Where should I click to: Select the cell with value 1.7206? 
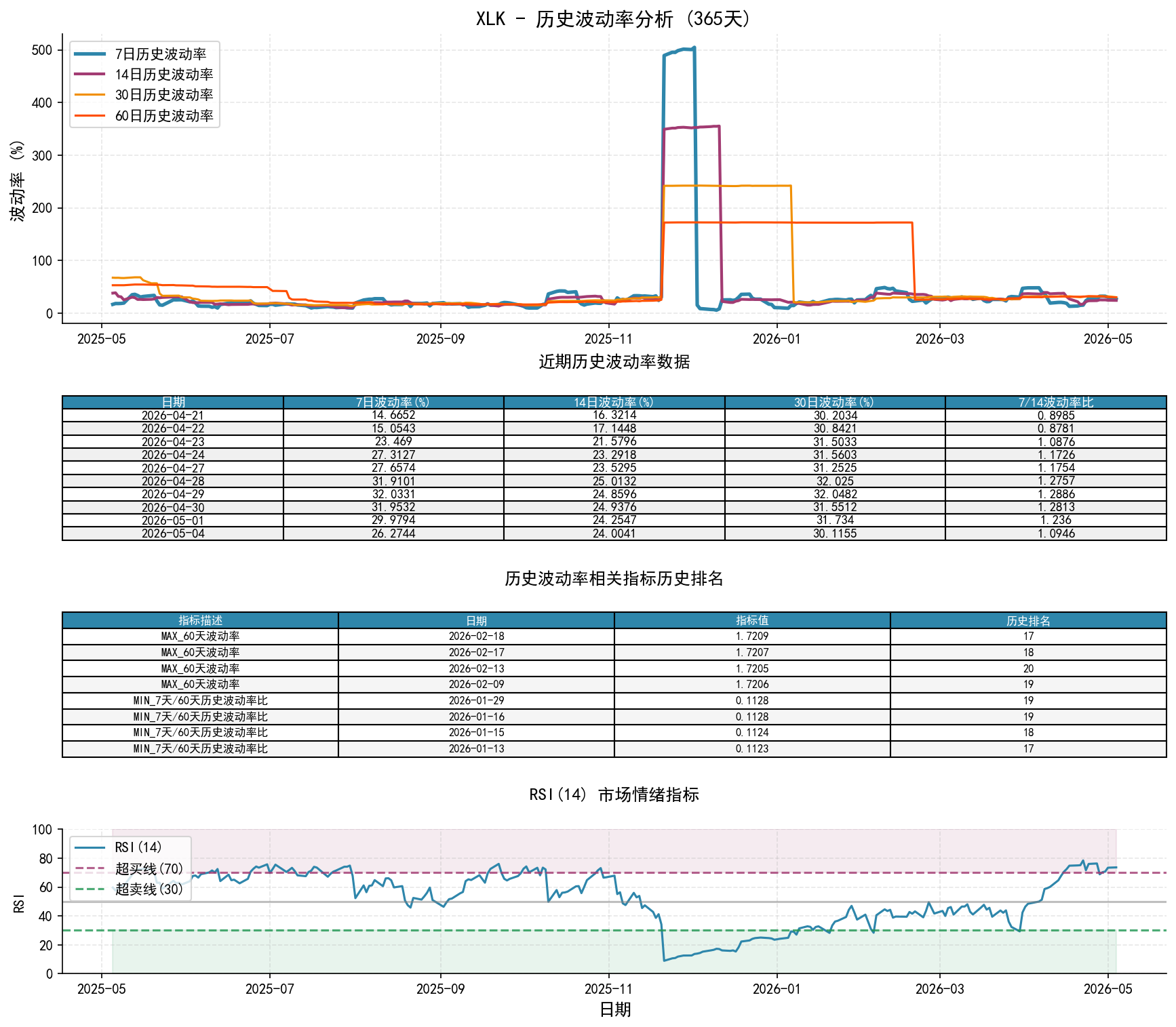[752, 685]
